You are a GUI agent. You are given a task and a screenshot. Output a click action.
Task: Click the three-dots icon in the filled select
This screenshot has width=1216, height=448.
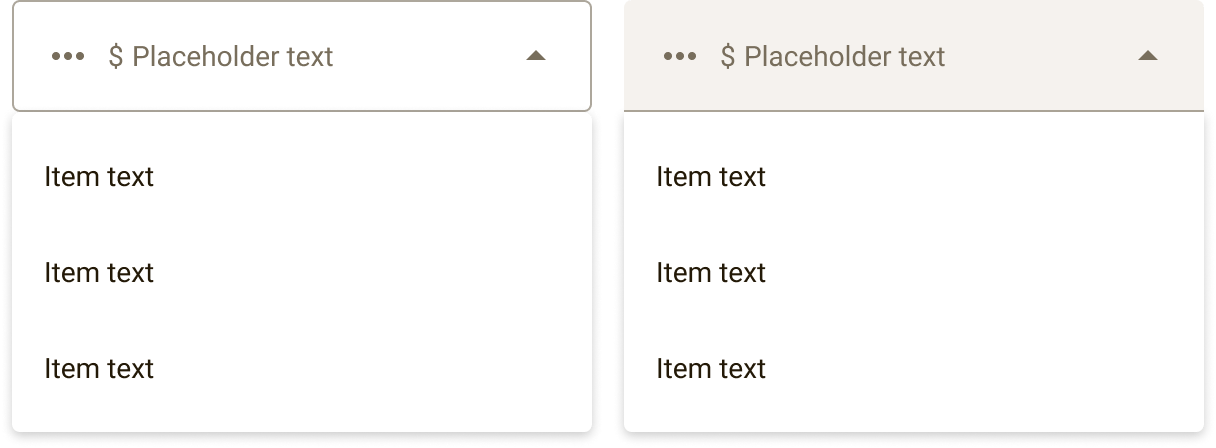click(680, 57)
